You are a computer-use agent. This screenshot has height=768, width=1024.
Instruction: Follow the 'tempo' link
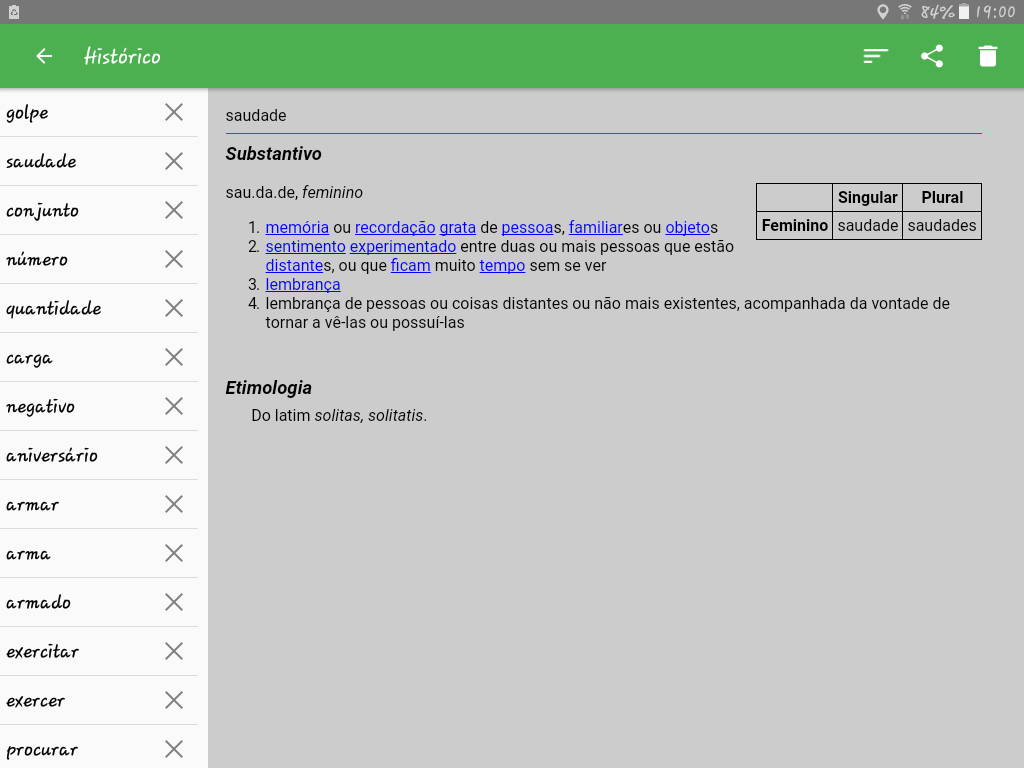502,265
